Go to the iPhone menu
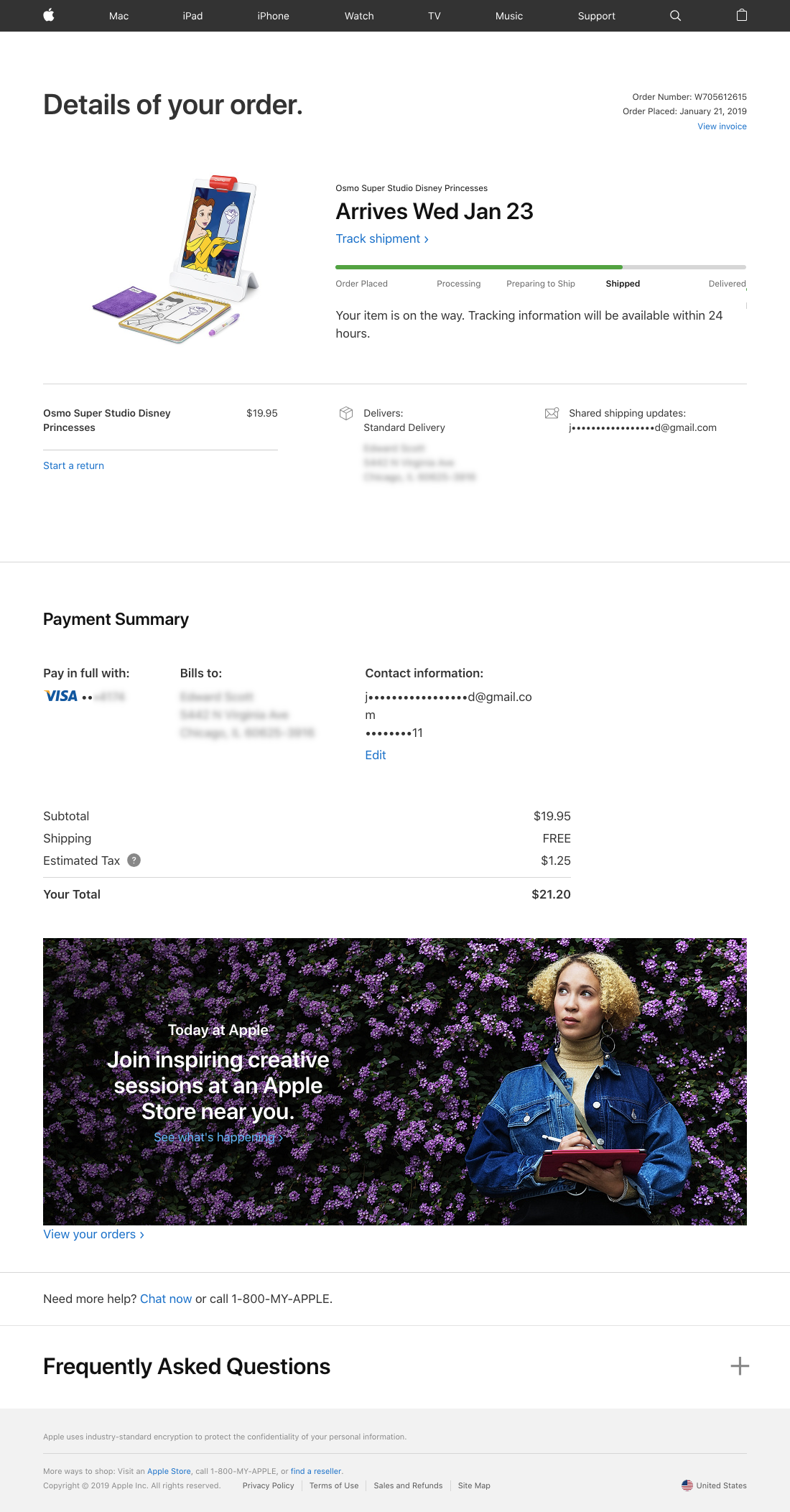790x1512 pixels. pos(273,16)
